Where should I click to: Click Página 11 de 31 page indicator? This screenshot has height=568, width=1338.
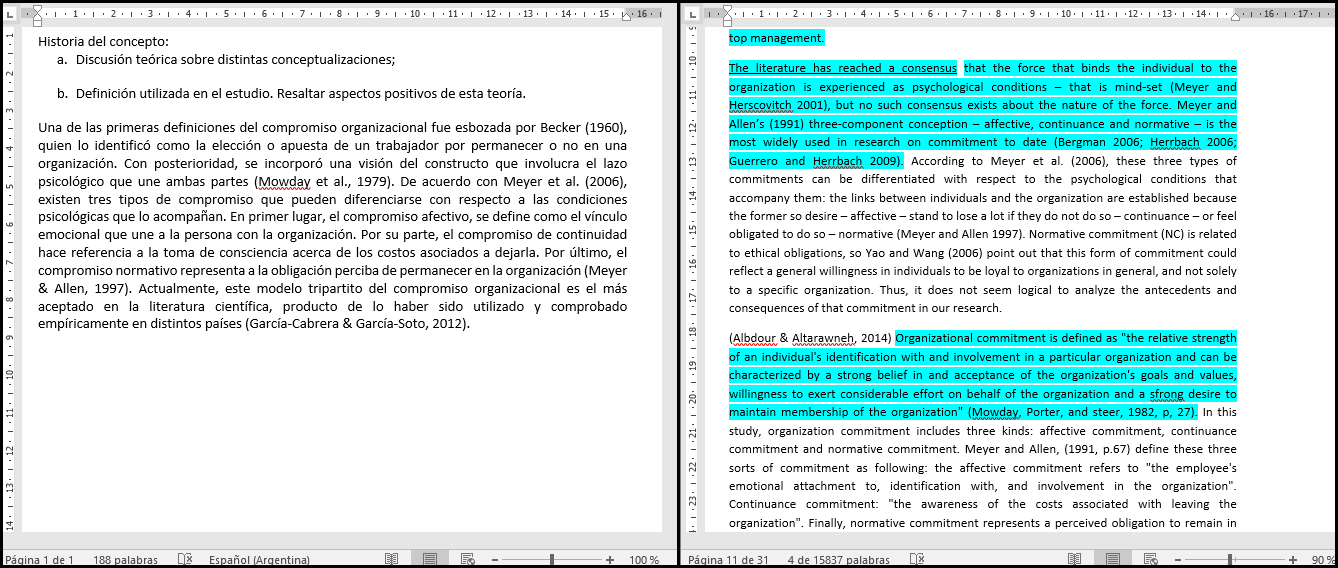point(728,560)
